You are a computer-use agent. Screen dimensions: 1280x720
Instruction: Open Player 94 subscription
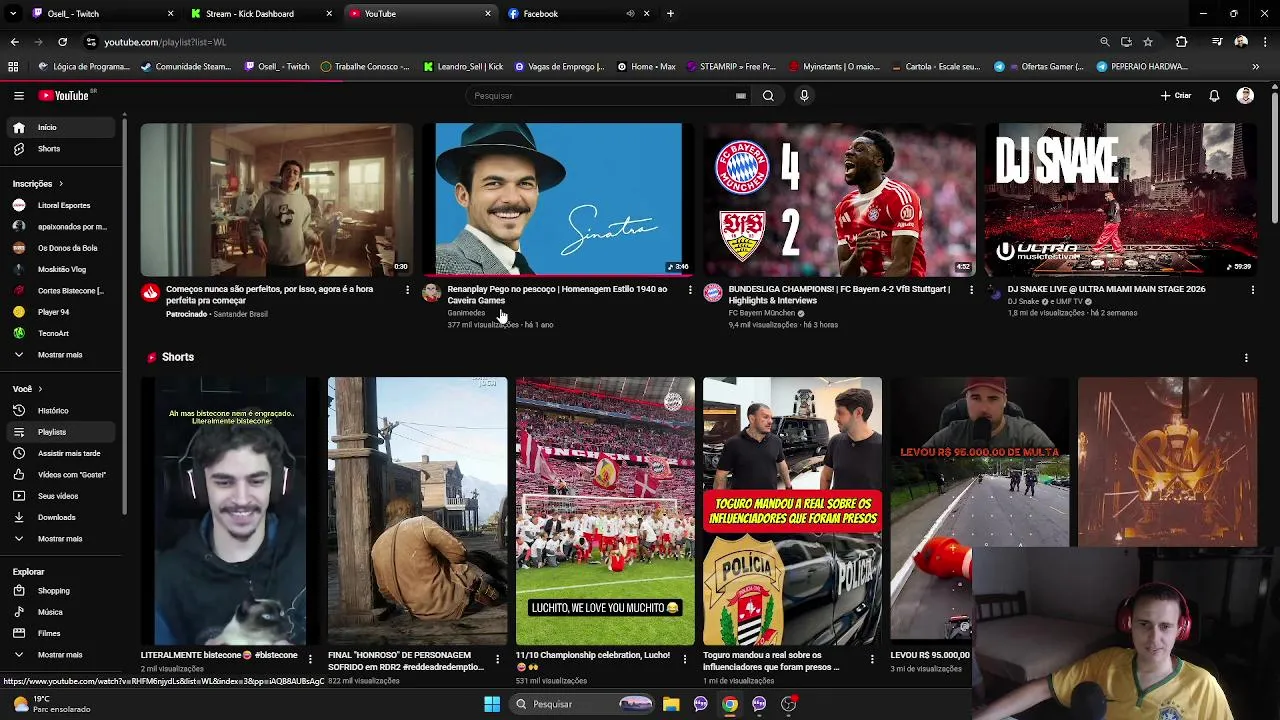point(63,312)
